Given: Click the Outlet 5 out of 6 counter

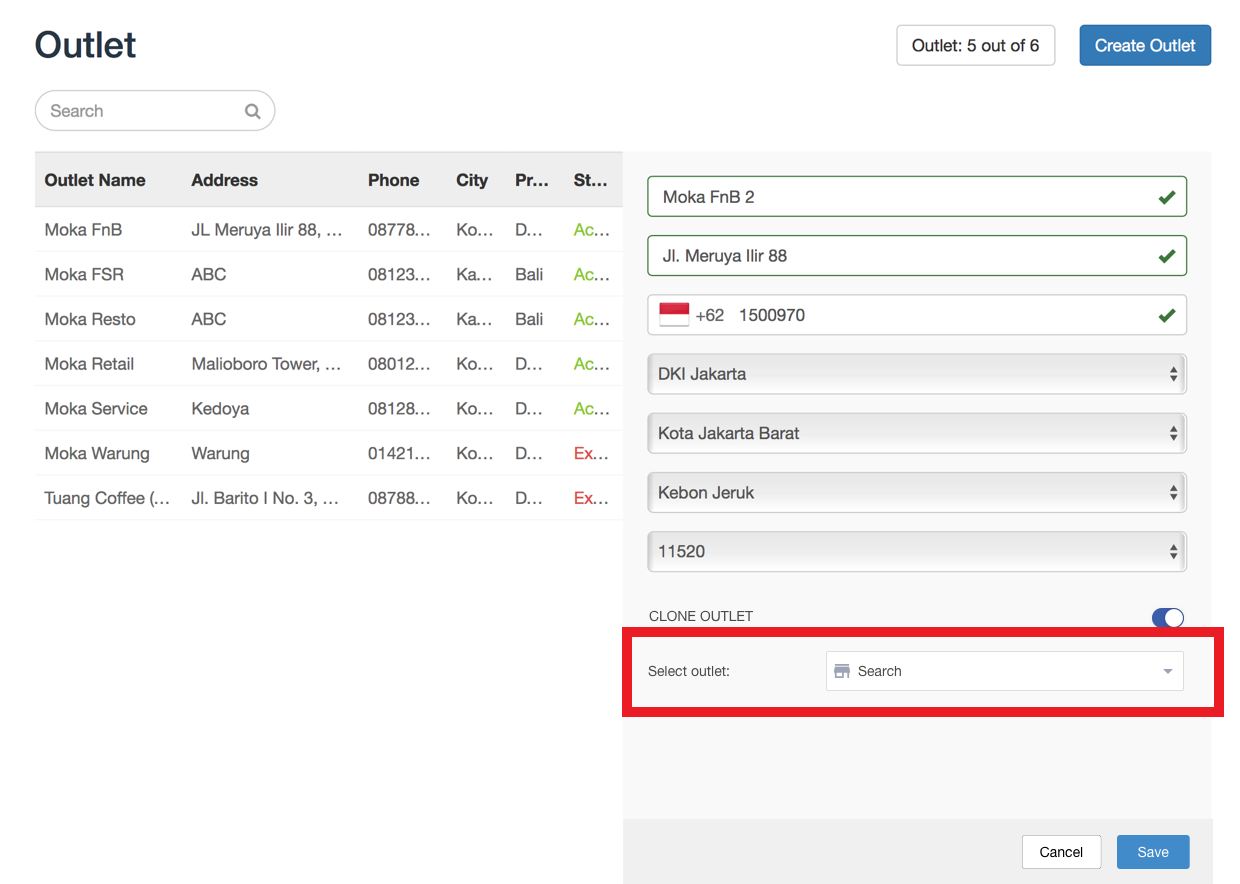Looking at the screenshot, I should coord(975,46).
